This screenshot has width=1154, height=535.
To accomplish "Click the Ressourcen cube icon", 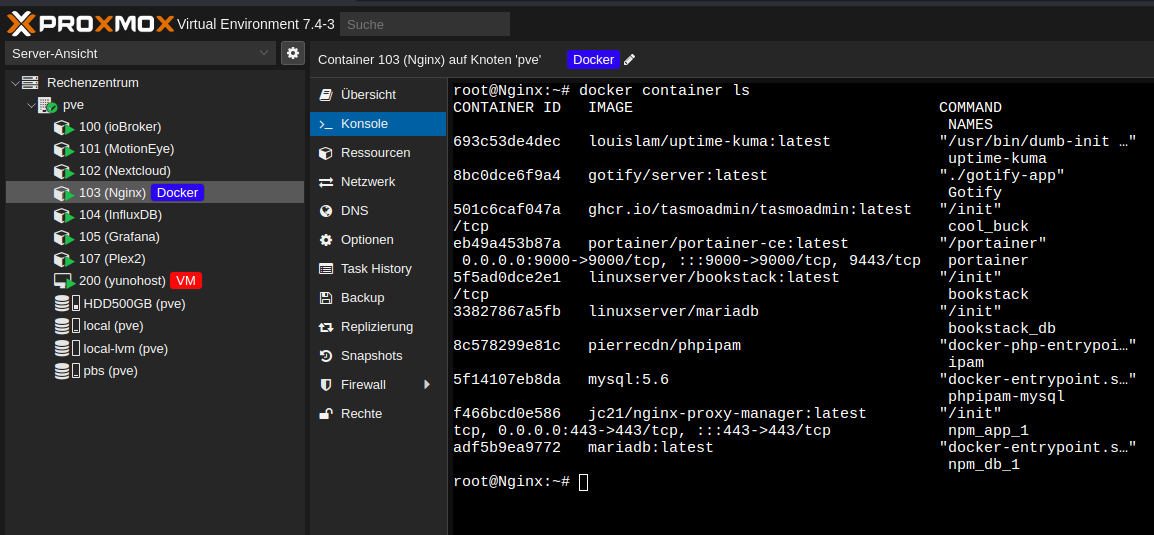I will coord(326,153).
